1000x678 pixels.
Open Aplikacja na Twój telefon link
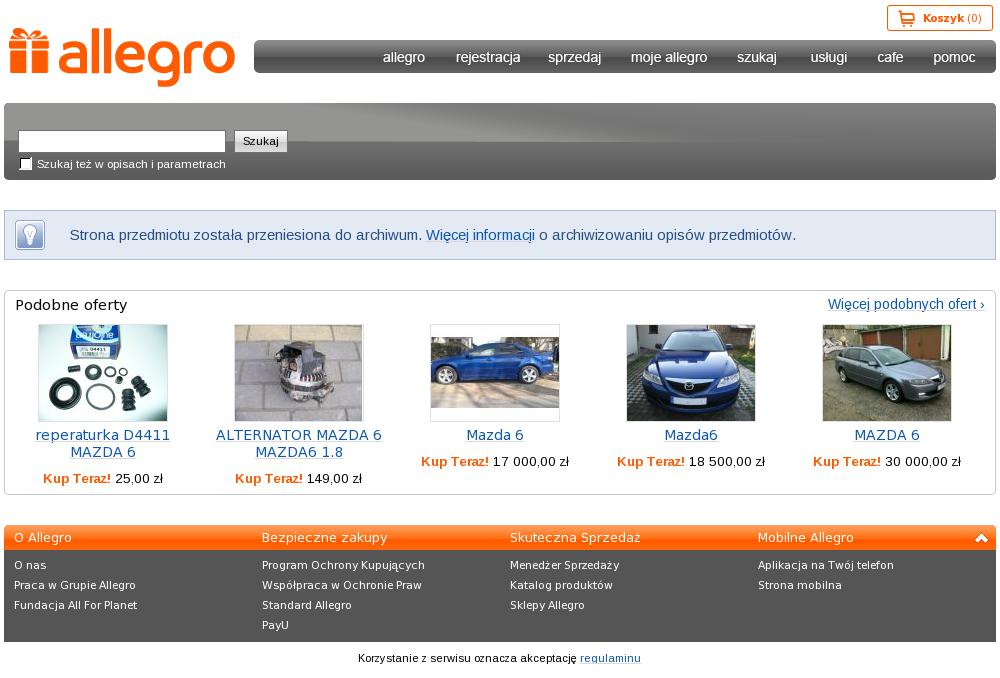coord(826,565)
